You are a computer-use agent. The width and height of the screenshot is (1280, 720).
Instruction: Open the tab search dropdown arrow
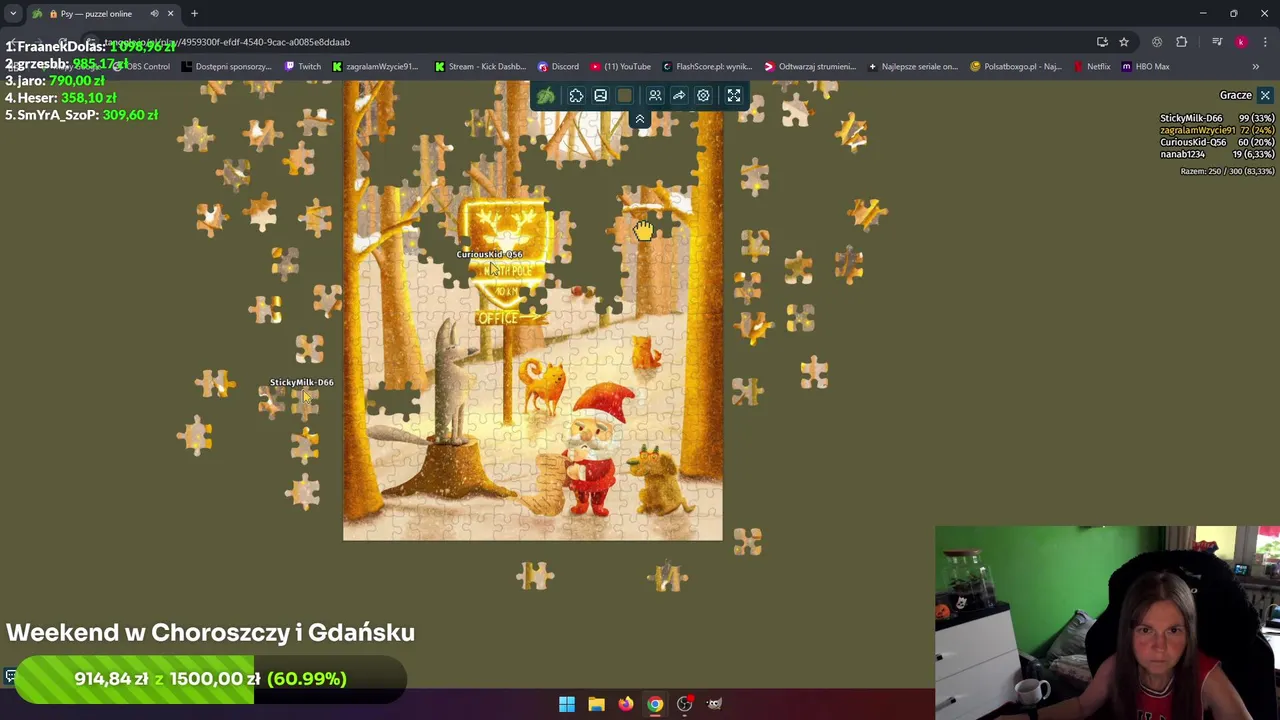[13, 14]
